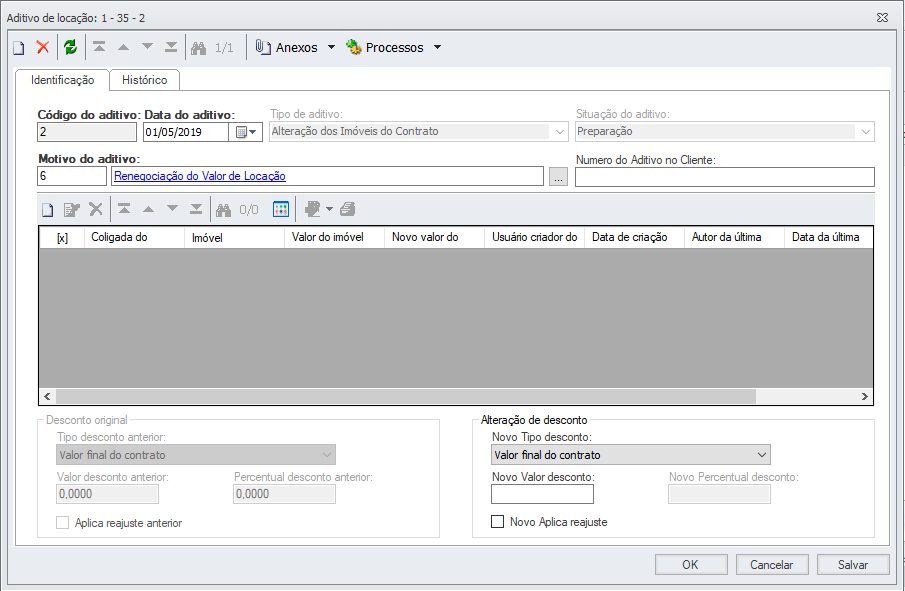Click the Coligada do column header
The height and width of the screenshot is (591, 905).
click(134, 238)
